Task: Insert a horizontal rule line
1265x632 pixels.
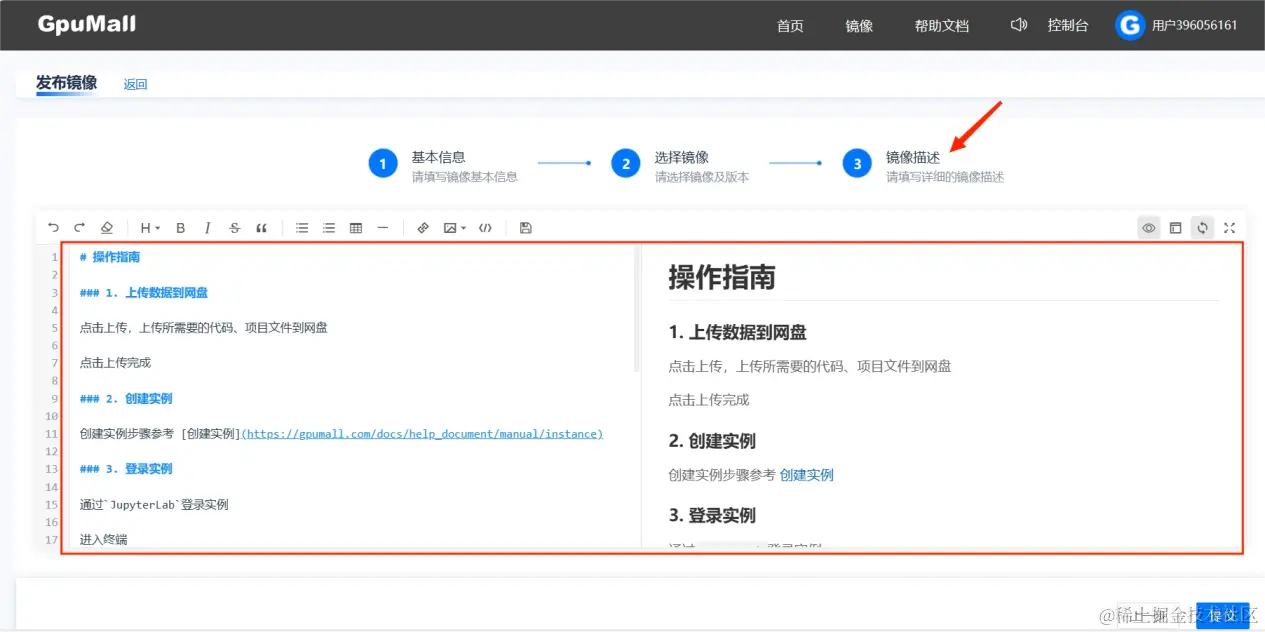Action: 383,228
